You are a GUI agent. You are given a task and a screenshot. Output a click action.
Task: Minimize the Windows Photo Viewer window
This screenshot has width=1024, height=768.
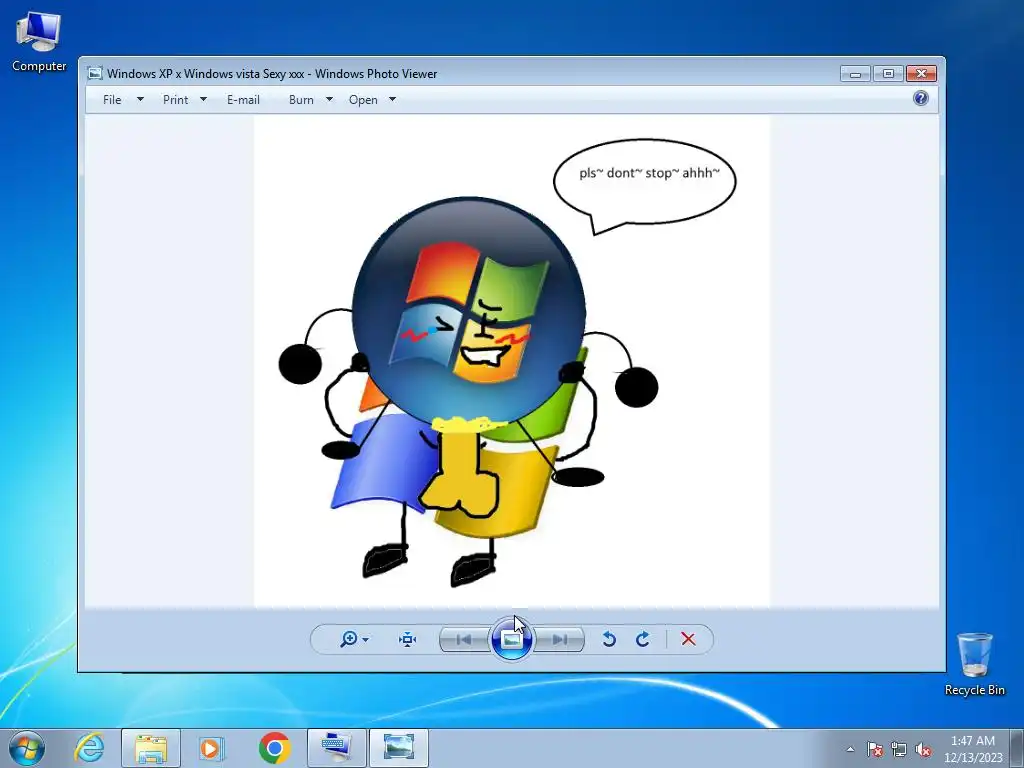tap(856, 74)
